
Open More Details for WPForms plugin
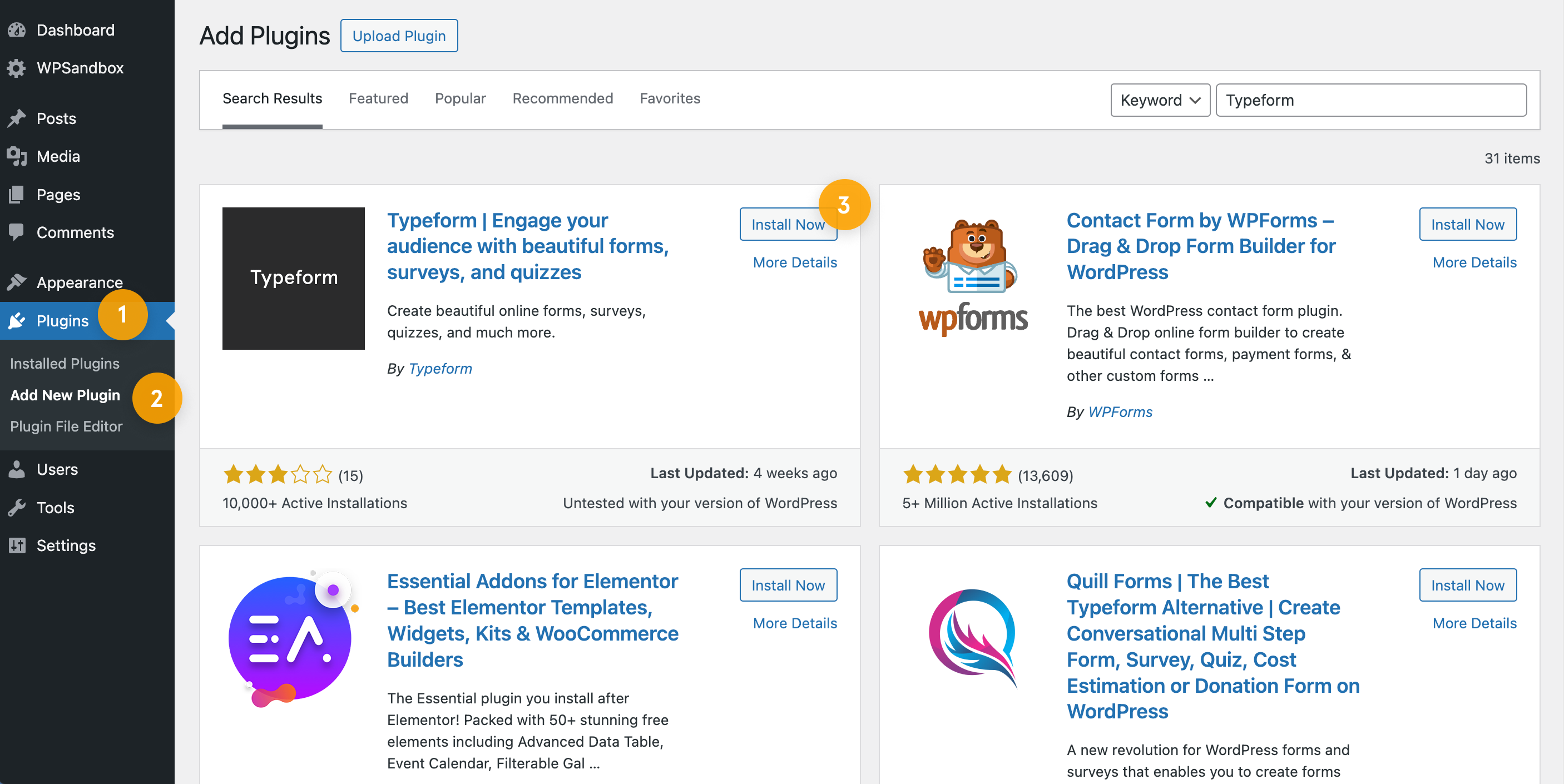(x=1474, y=262)
